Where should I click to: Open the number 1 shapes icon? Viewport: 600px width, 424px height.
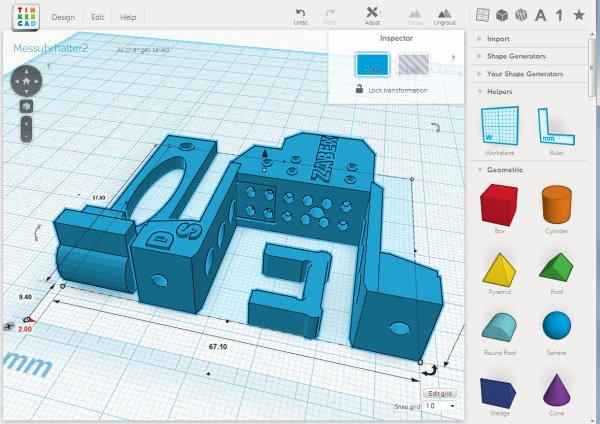click(559, 15)
